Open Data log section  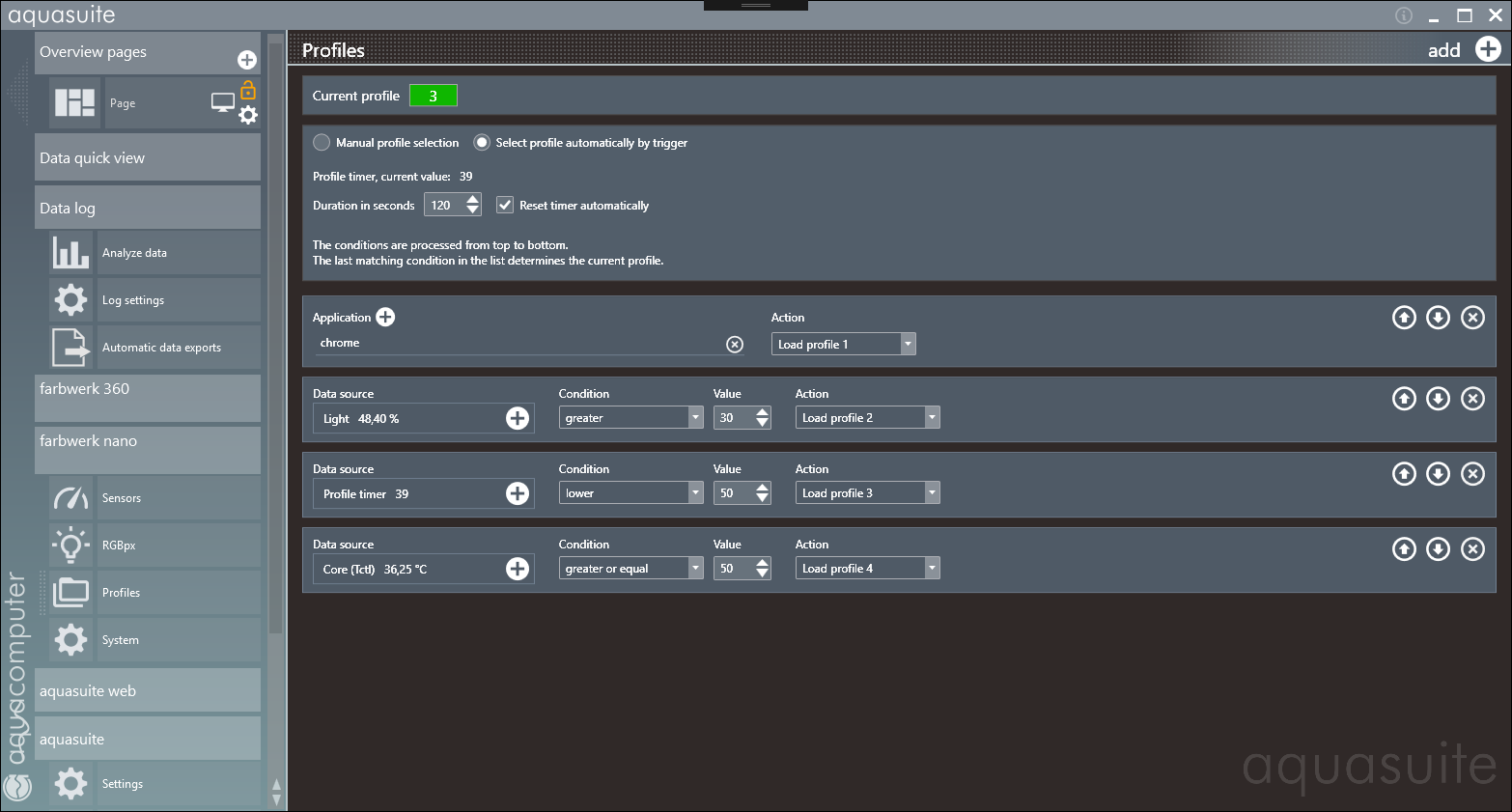(148, 208)
